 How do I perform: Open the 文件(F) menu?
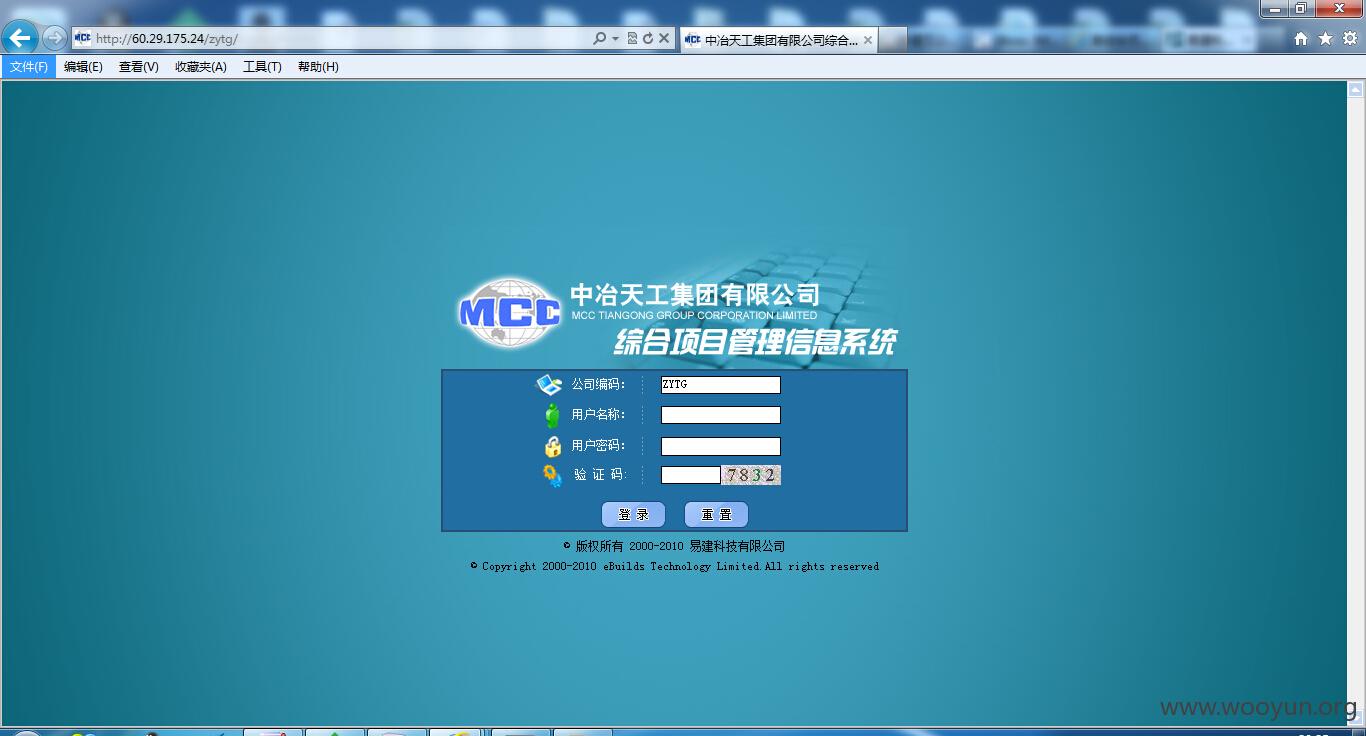point(29,67)
